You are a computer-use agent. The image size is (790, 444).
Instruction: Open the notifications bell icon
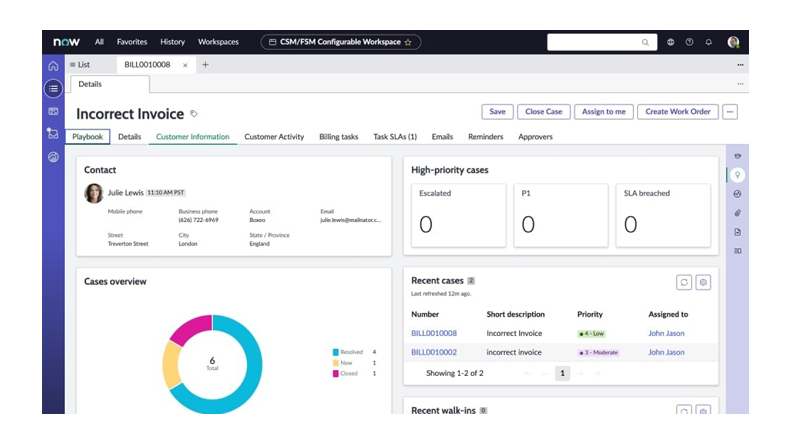coord(708,42)
